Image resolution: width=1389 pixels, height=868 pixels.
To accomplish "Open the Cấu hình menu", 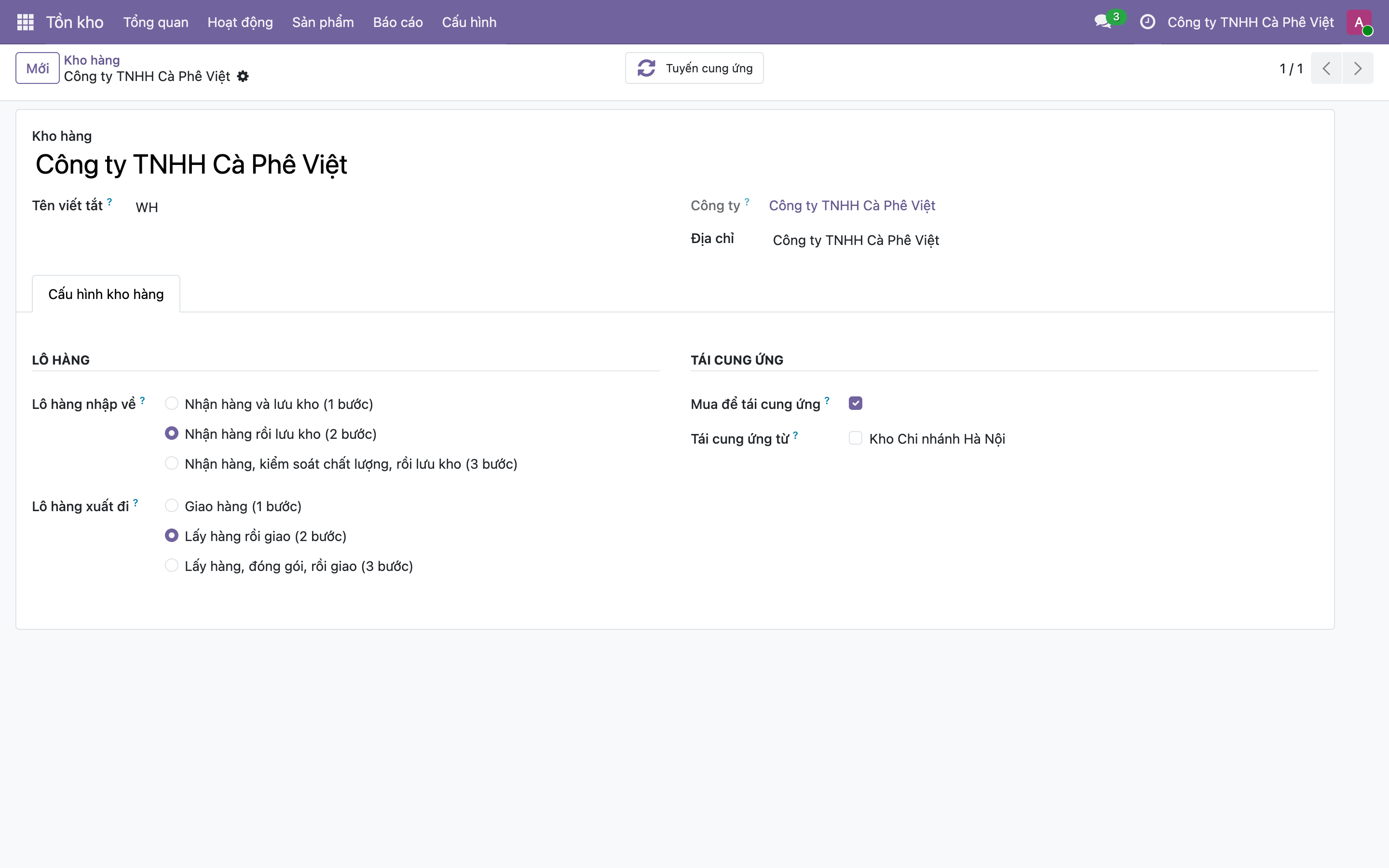I will point(469,22).
